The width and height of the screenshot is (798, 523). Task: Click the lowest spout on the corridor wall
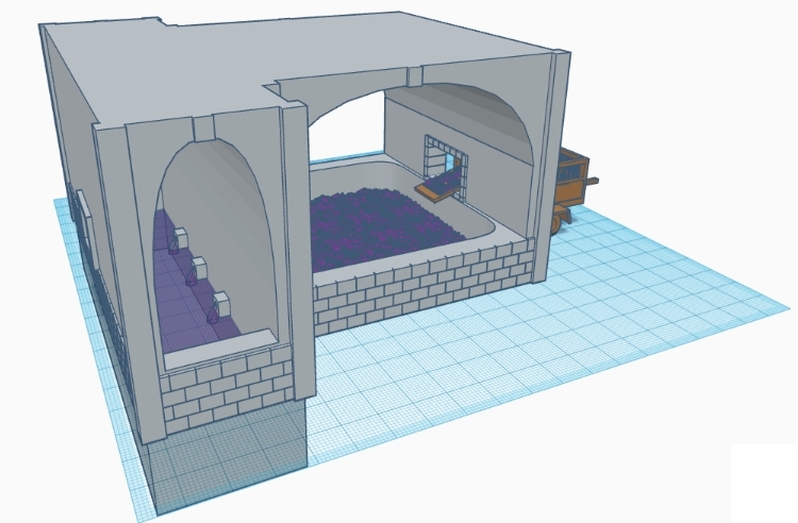(x=219, y=304)
